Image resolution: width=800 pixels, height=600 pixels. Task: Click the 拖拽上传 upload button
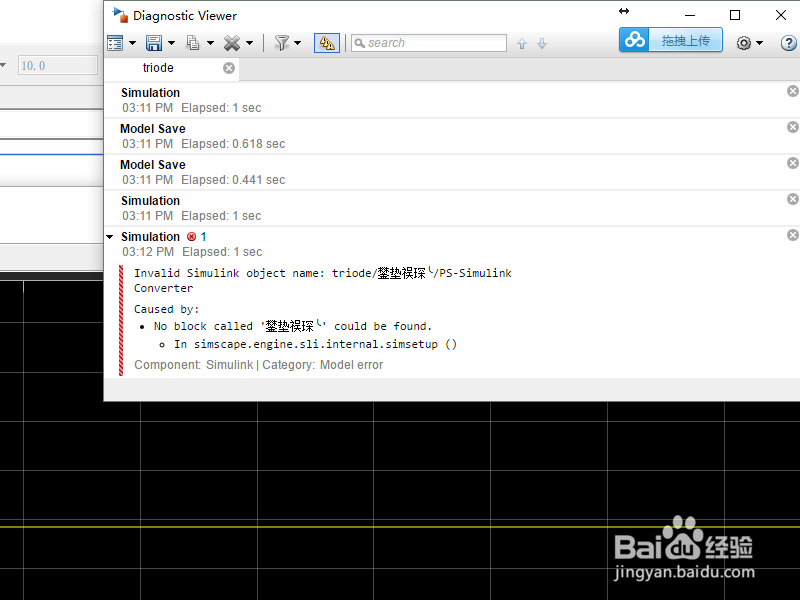pyautogui.click(x=686, y=40)
